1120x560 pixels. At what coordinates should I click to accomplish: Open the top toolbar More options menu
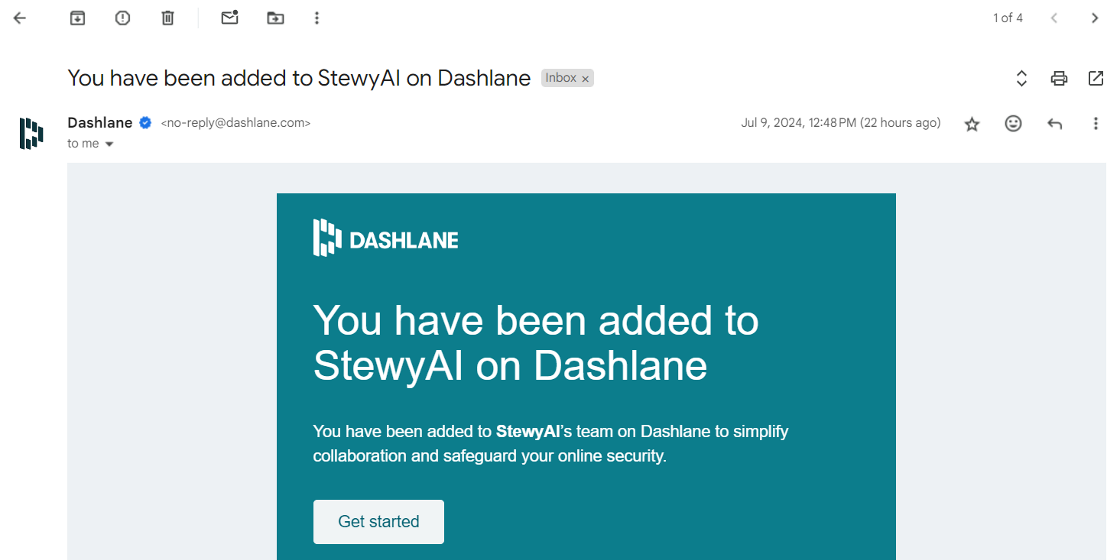(x=317, y=18)
